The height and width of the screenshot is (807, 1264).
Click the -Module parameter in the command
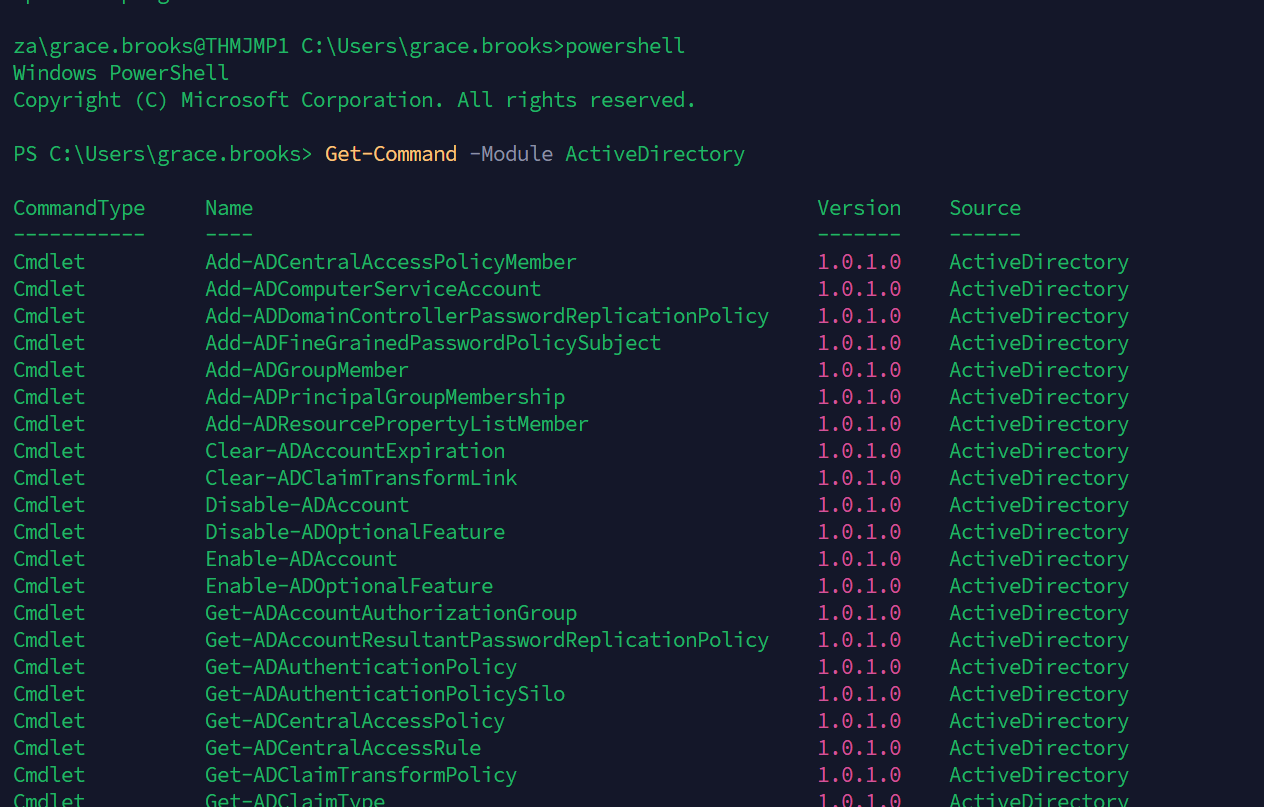[511, 154]
